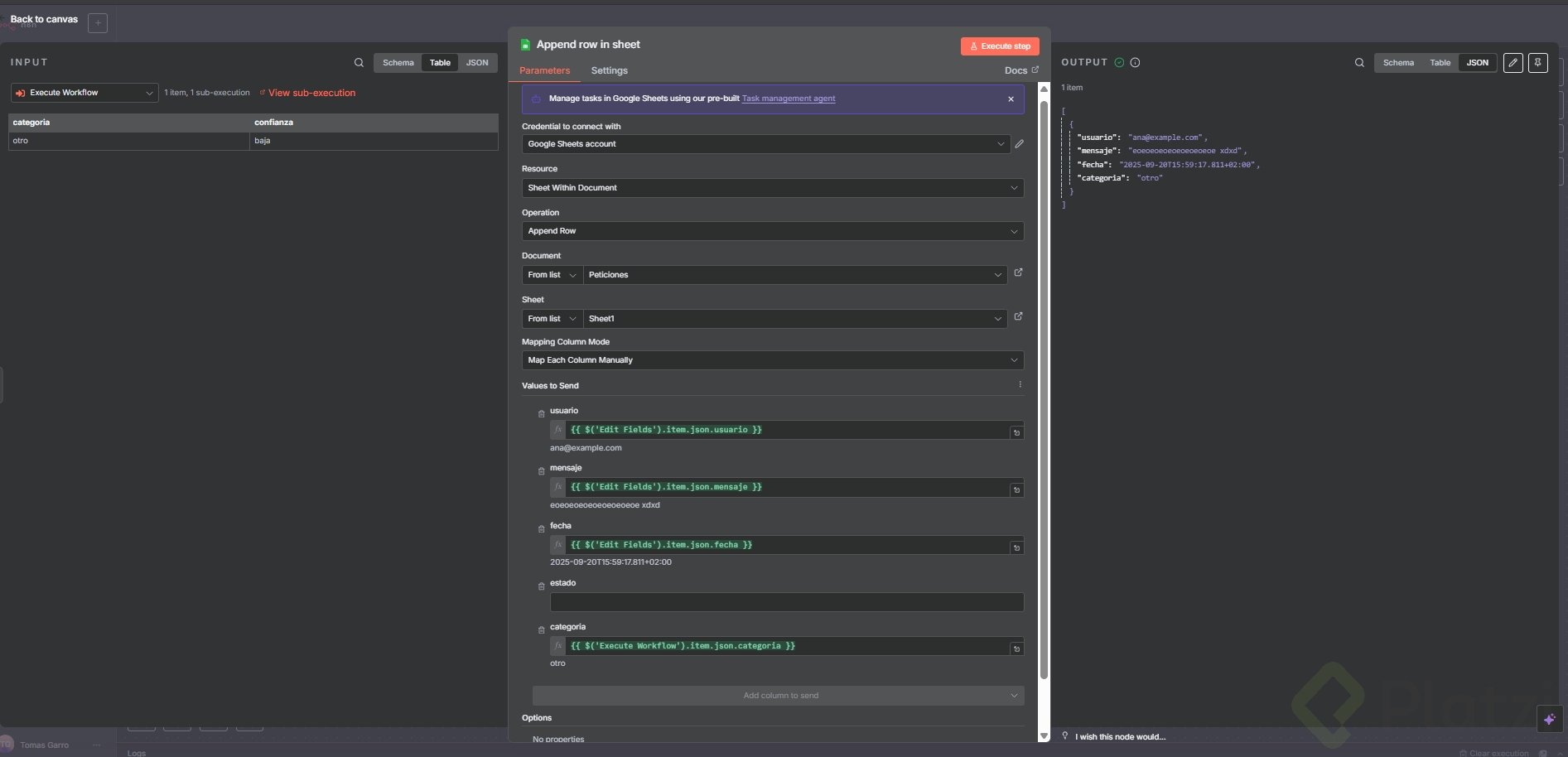Open the View sub-execution link

coord(311,93)
